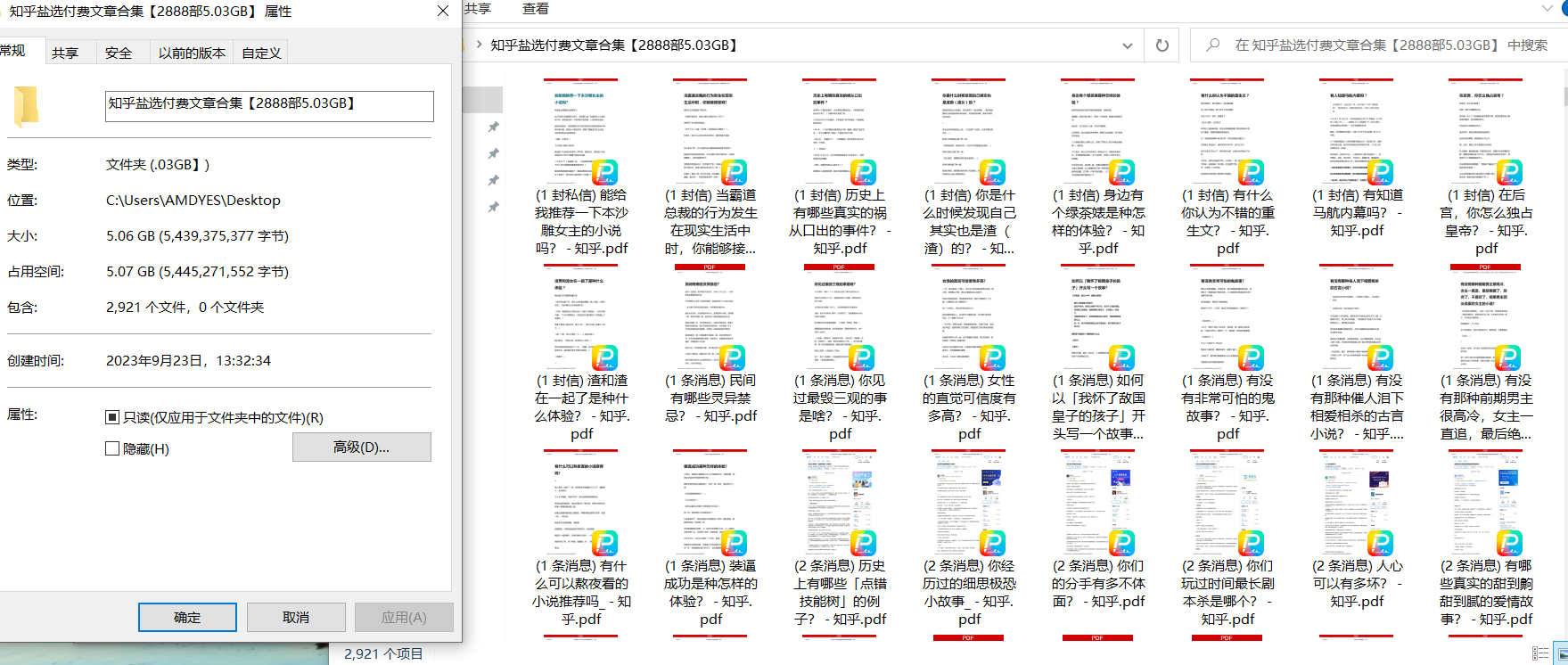Open the 常规 tab in properties dialog
The width and height of the screenshot is (1568, 665).
click(16, 51)
